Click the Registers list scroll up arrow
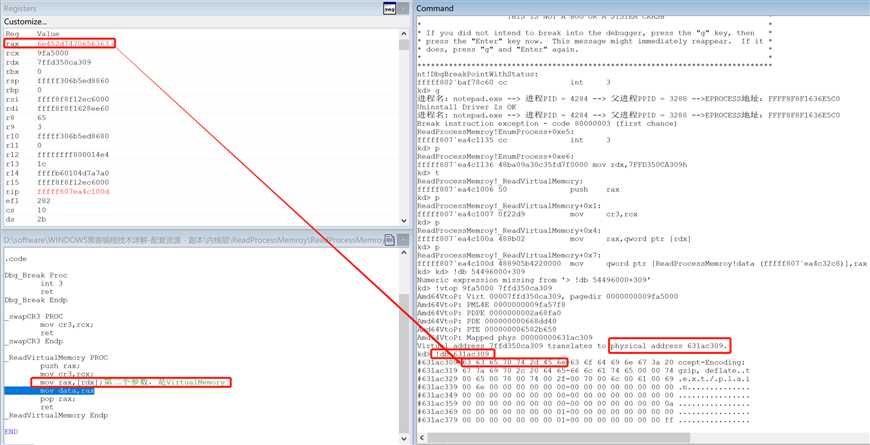Screen dimensions: 870x445 [404, 34]
